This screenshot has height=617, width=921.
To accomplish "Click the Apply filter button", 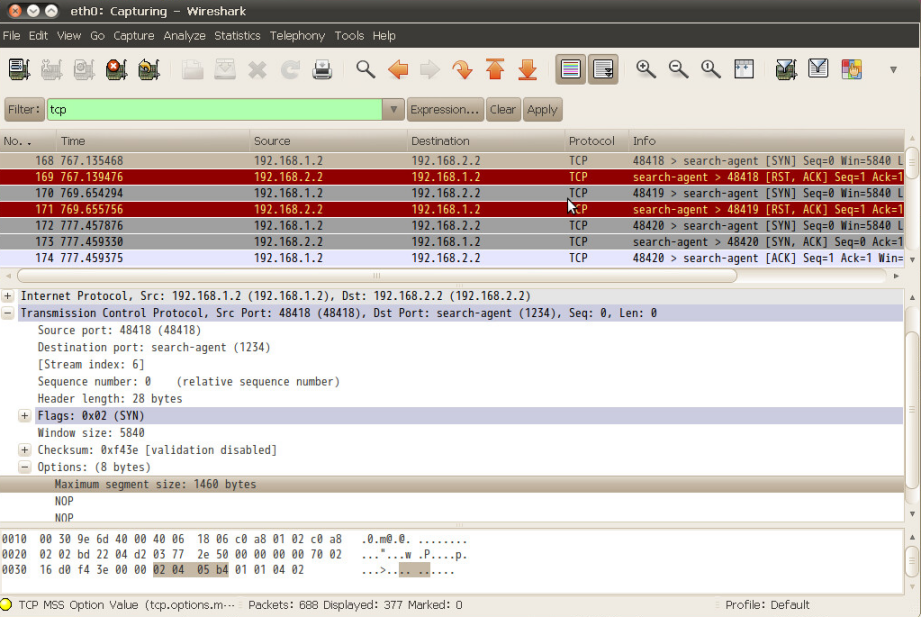I will click(542, 110).
